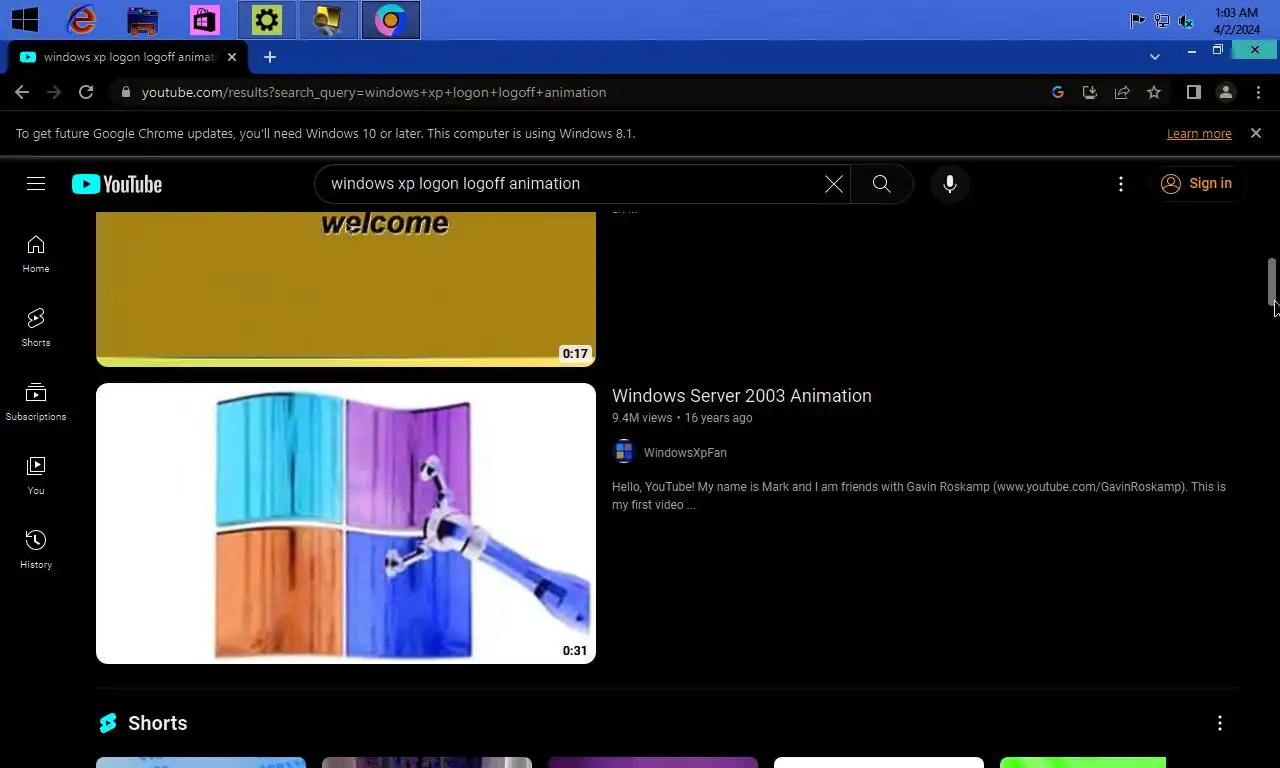Viewport: 1280px width, 768px height.
Task: Open Shorts in sidebar
Action: coord(36,328)
